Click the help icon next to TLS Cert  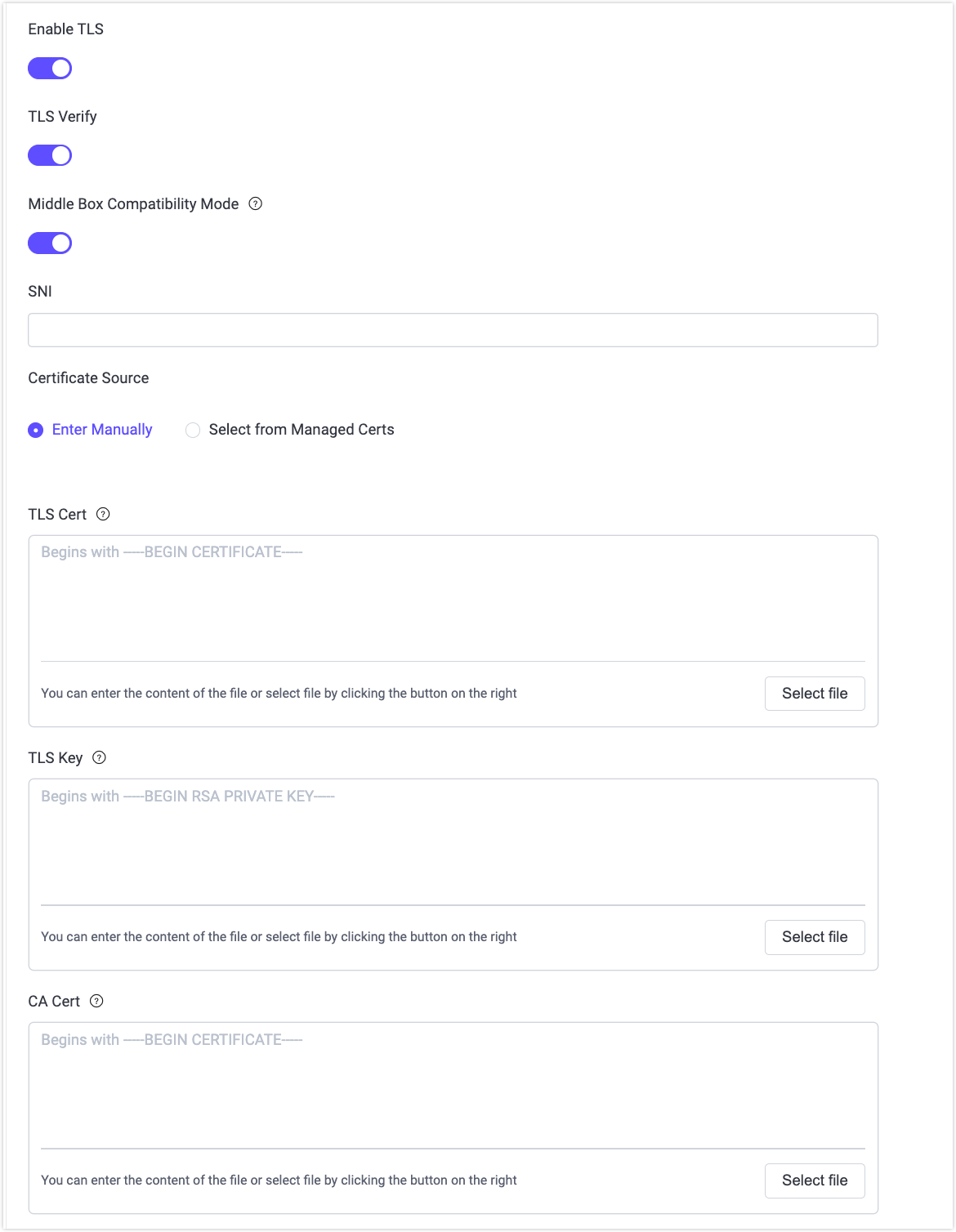click(x=103, y=514)
